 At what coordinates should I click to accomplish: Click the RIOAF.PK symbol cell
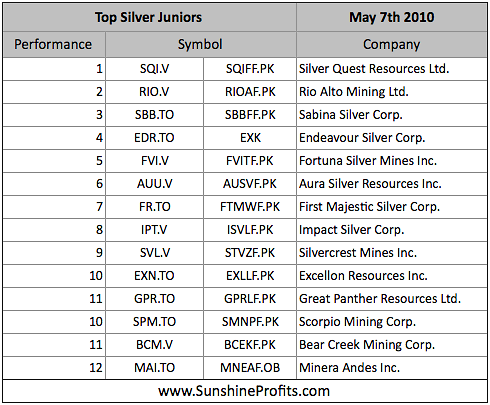[x=250, y=92]
